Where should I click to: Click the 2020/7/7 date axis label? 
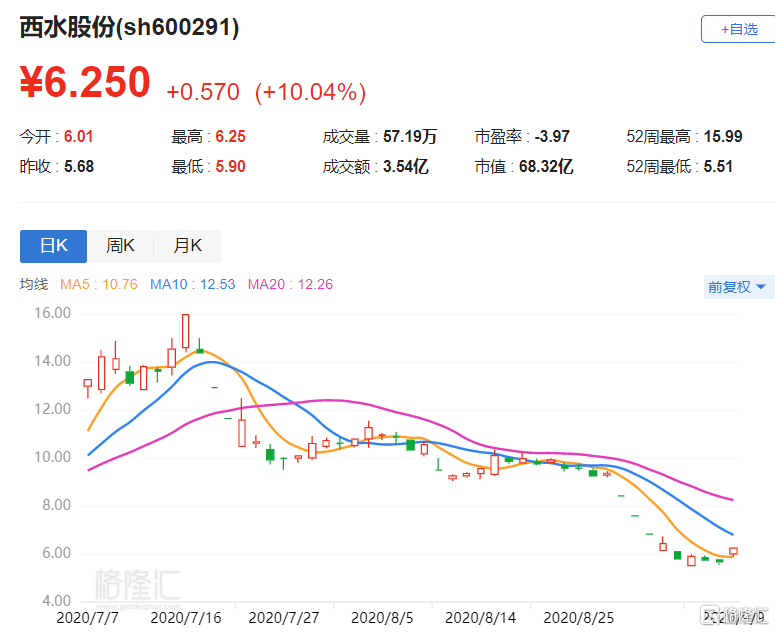[x=87, y=618]
